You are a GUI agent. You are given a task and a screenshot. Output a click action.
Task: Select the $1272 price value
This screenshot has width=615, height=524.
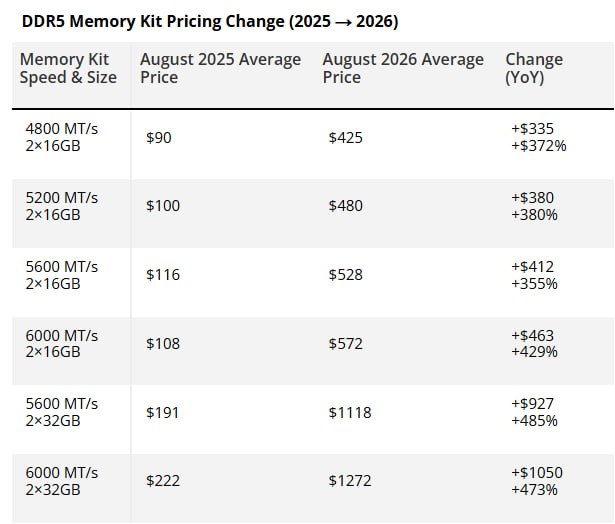350,481
